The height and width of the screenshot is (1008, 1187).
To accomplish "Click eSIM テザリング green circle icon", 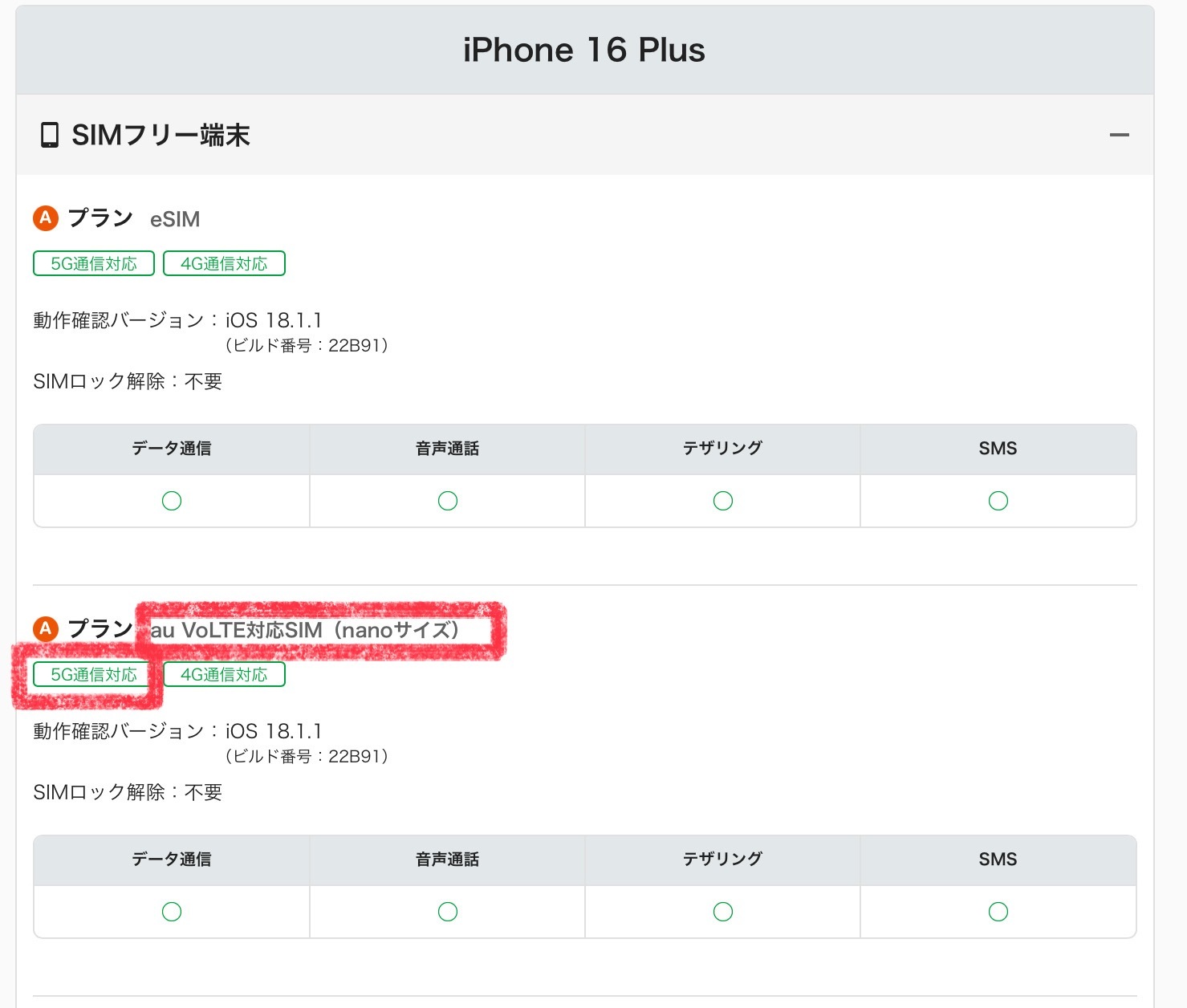I will pos(723,501).
